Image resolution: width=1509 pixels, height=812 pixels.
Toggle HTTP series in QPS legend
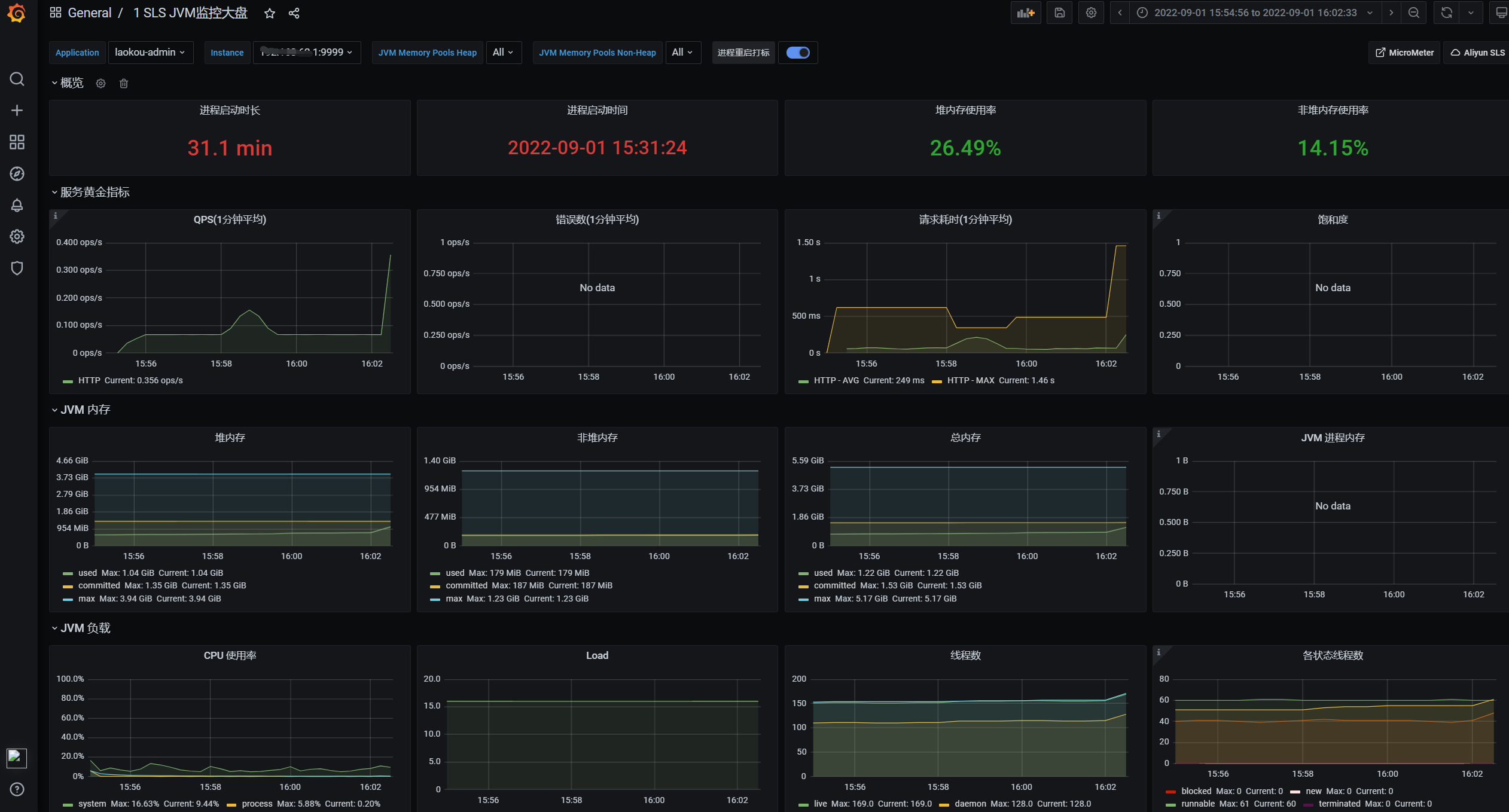(89, 380)
